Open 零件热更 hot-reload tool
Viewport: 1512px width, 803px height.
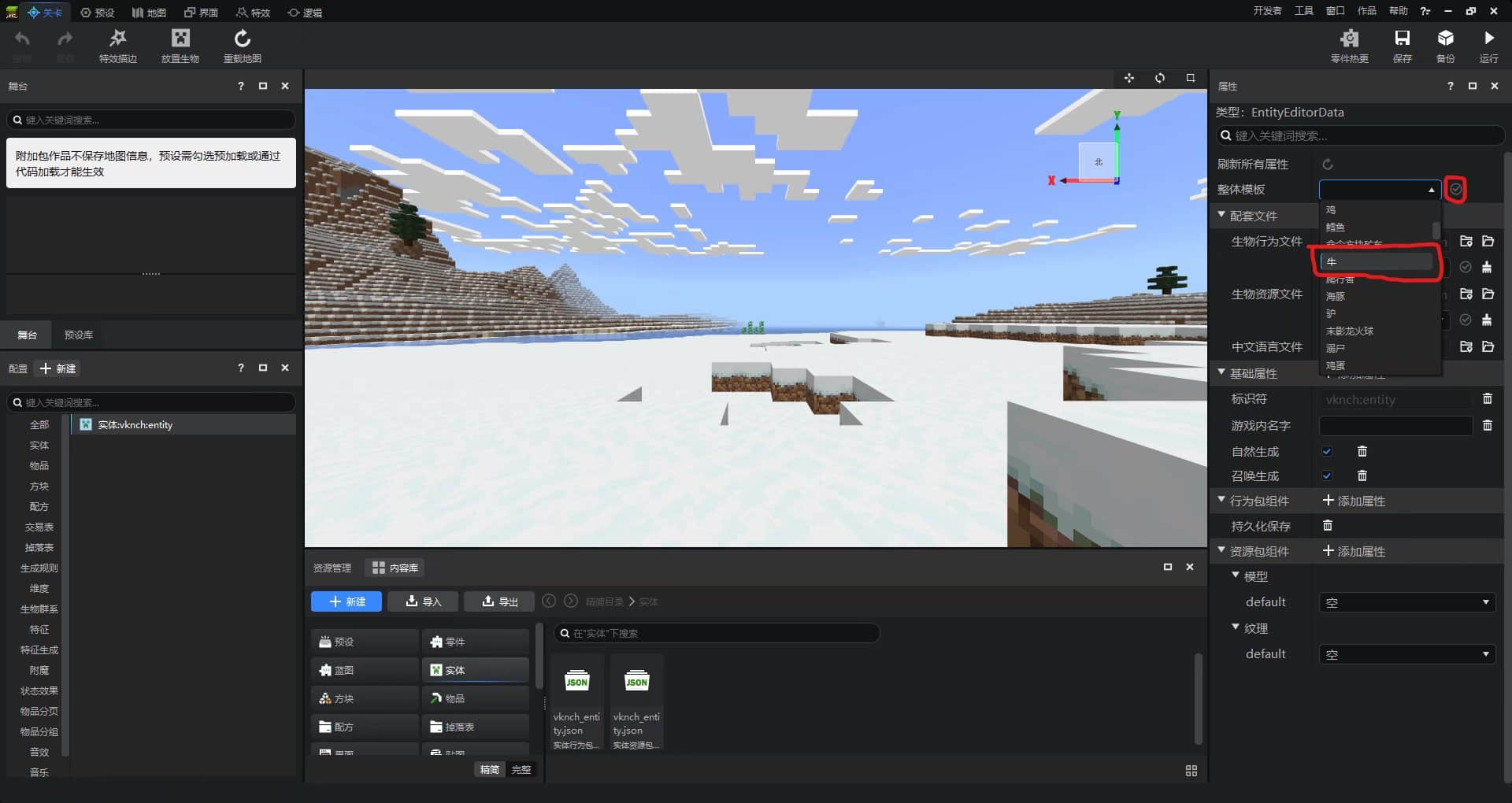(x=1349, y=39)
